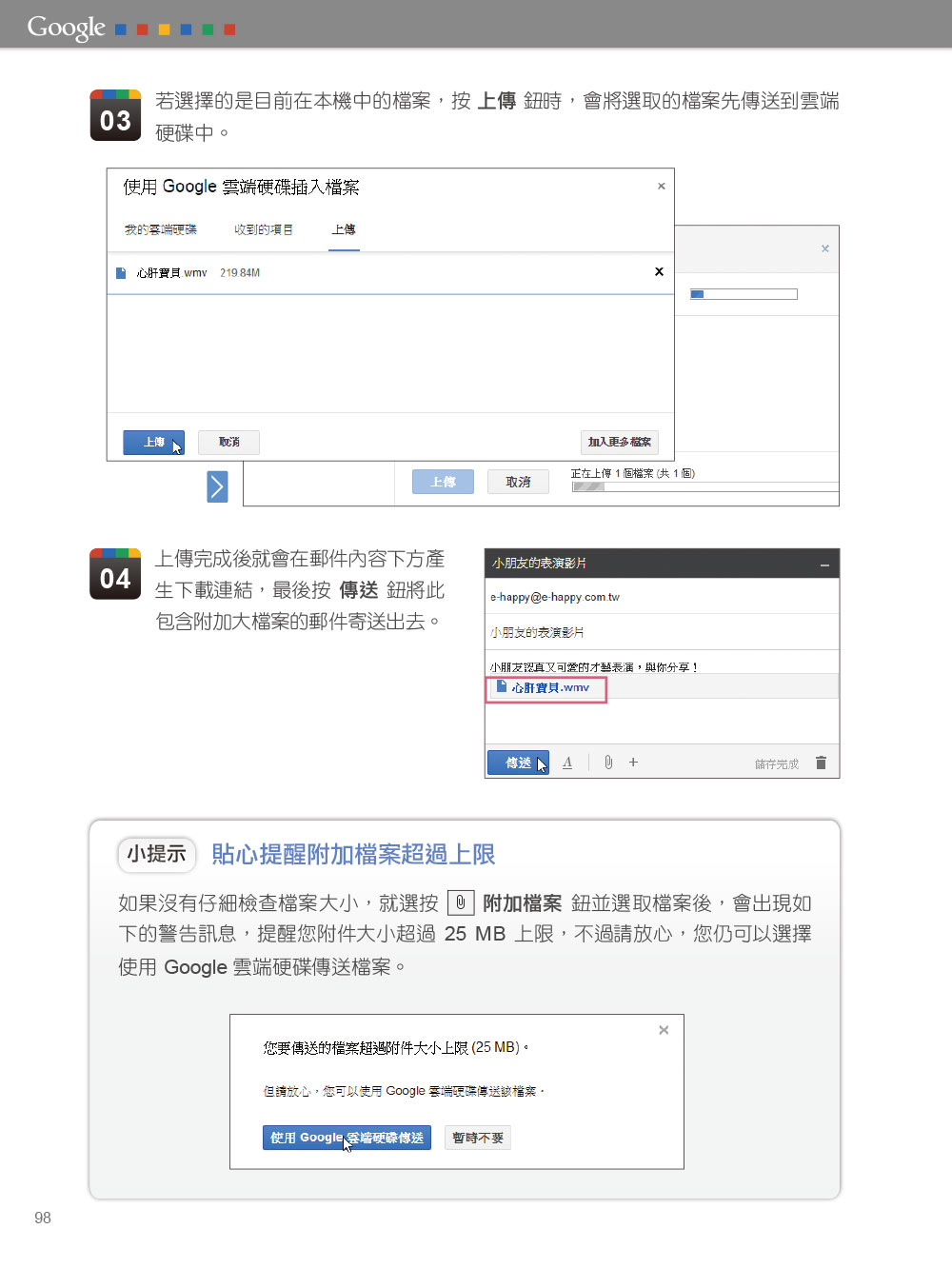
Task: Click the subject field 小朋友的表演影片
Action: 662,632
